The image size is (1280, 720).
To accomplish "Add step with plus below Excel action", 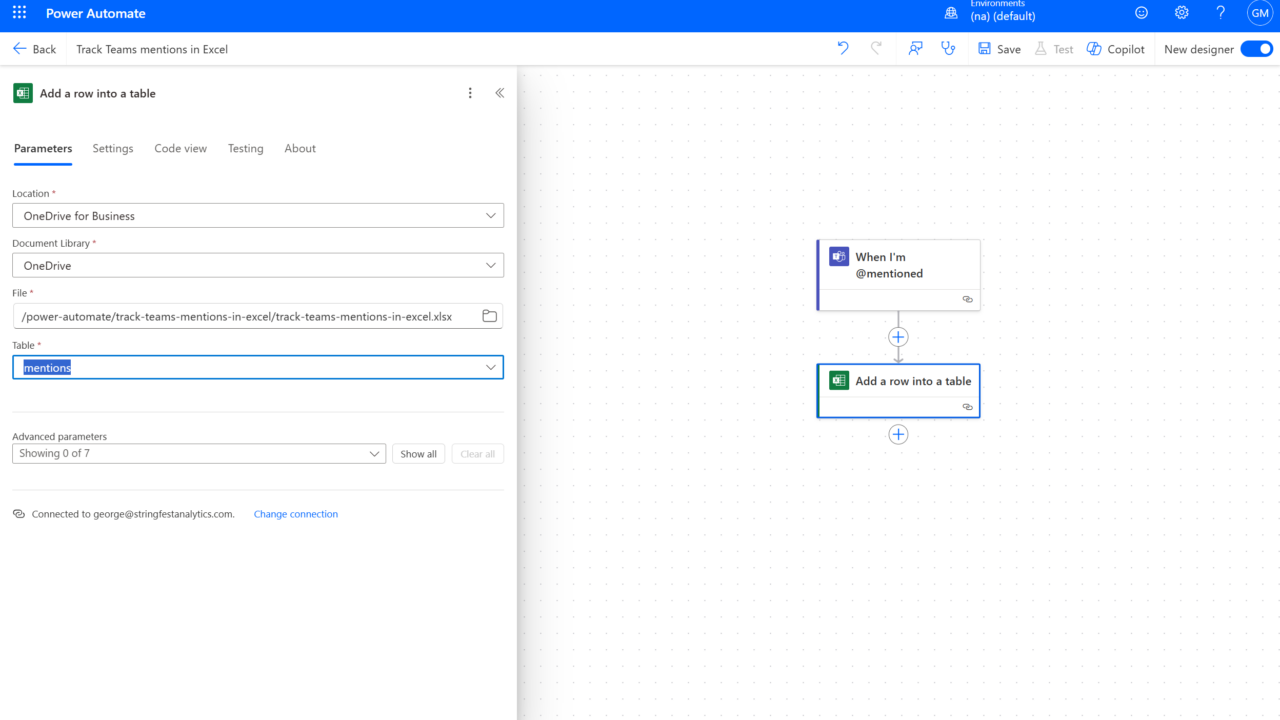I will [898, 434].
